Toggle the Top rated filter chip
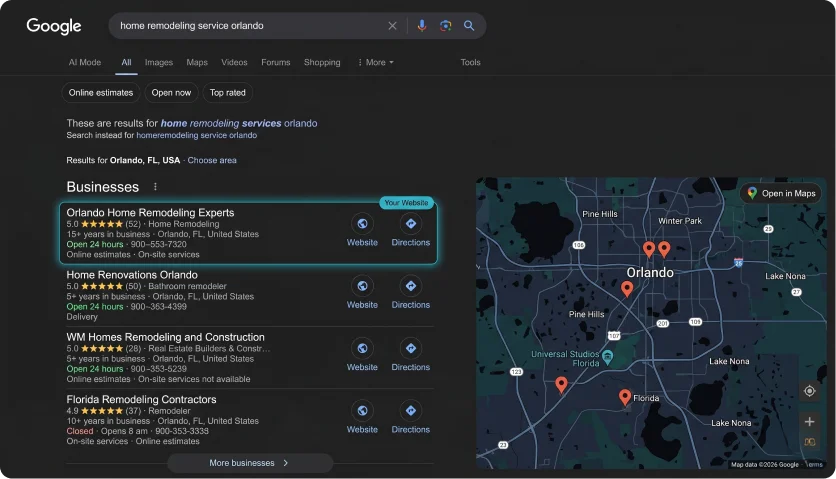 click(x=228, y=93)
